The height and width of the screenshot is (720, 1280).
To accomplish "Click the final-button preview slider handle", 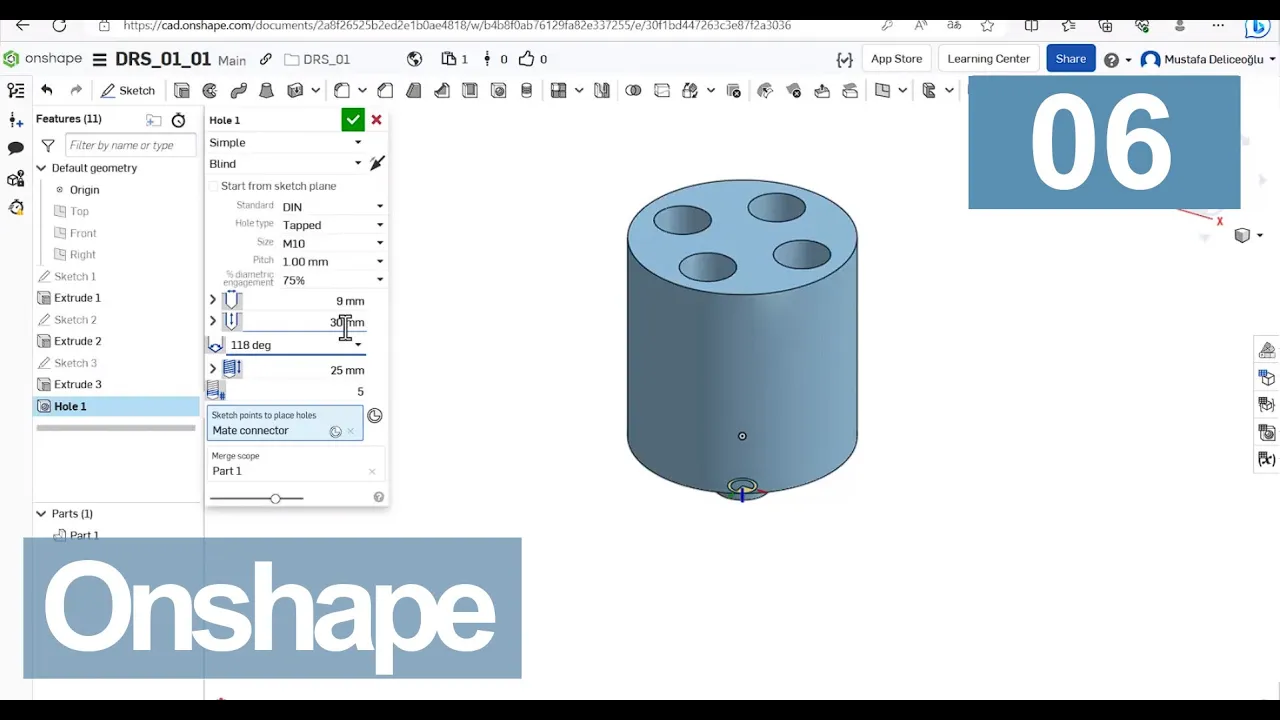I will tap(275, 498).
